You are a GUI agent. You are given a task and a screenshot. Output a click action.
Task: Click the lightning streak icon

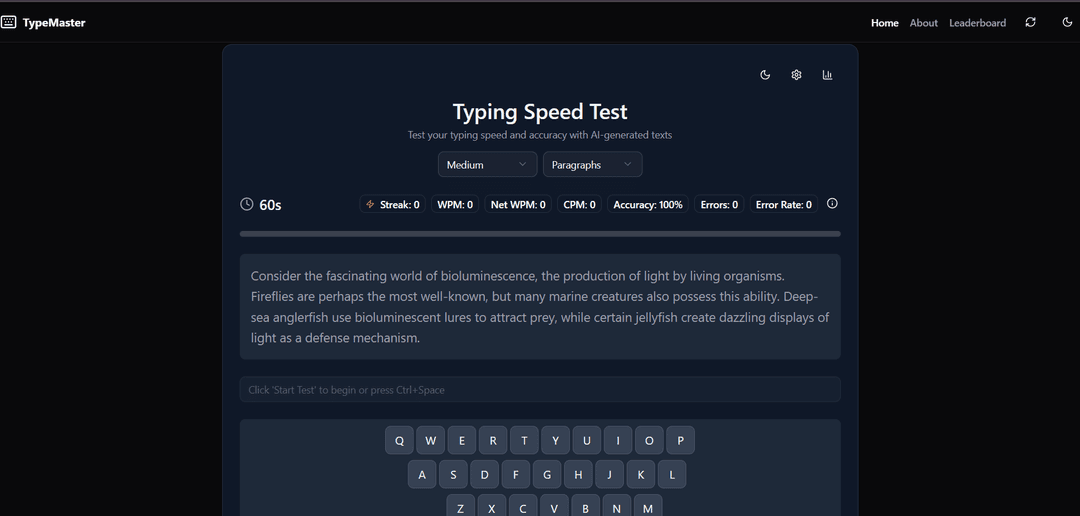371,205
